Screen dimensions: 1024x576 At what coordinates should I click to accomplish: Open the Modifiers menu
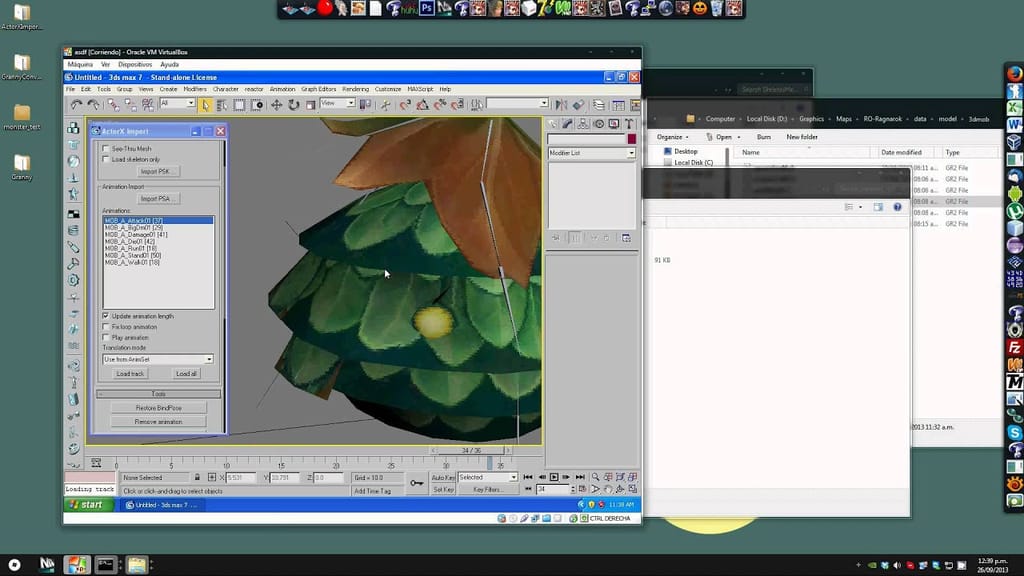click(195, 89)
